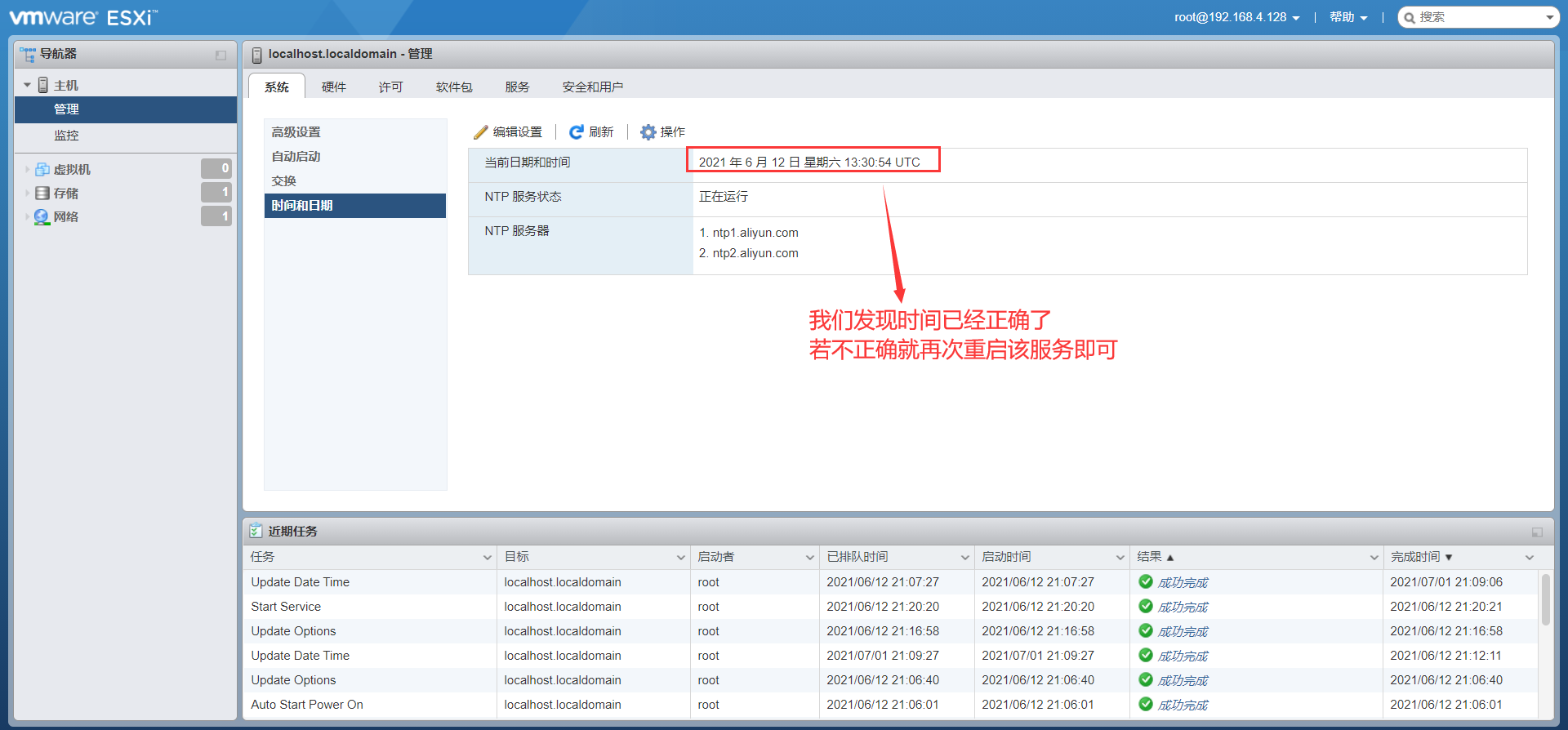The width and height of the screenshot is (1568, 730).
Task: Select Time and Date menu item
Action: pos(355,206)
